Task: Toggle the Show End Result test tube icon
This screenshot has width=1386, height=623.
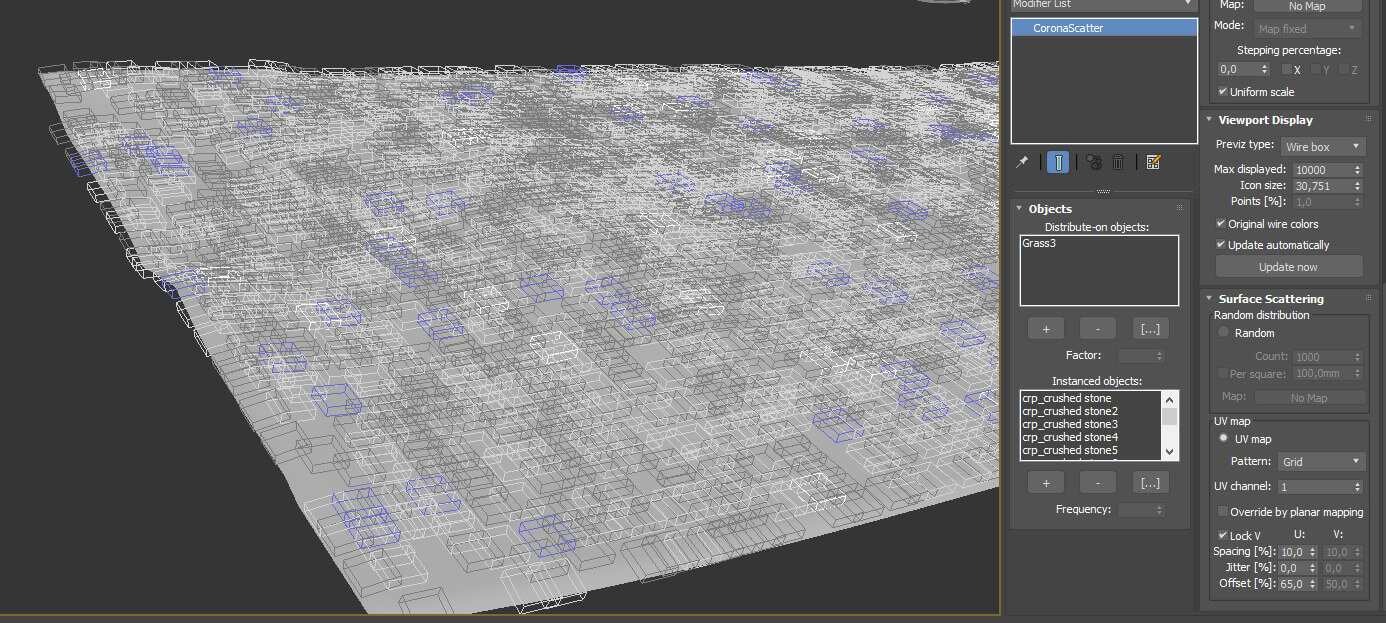Action: coord(1057,161)
